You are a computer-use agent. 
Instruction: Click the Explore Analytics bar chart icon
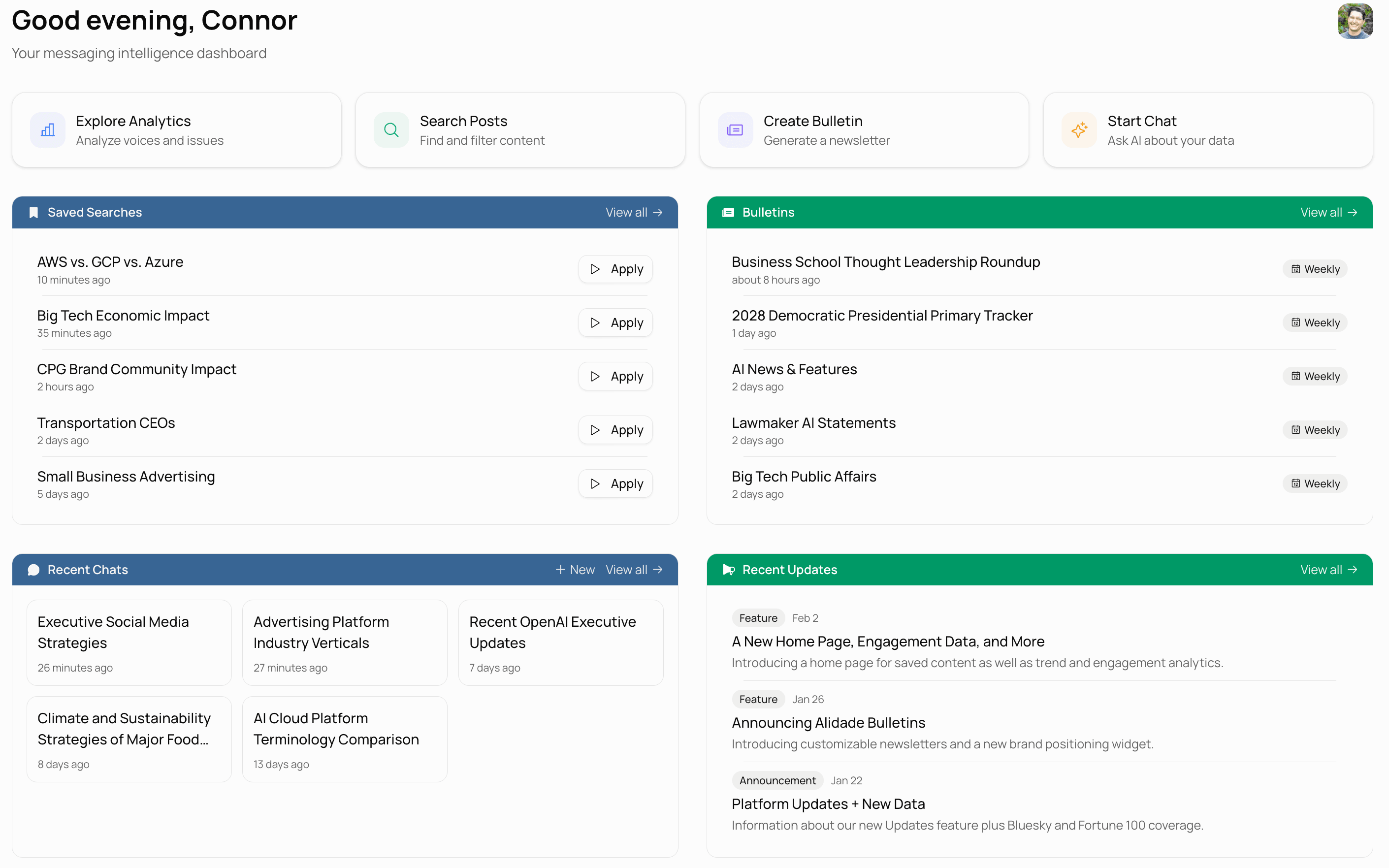[x=48, y=130]
